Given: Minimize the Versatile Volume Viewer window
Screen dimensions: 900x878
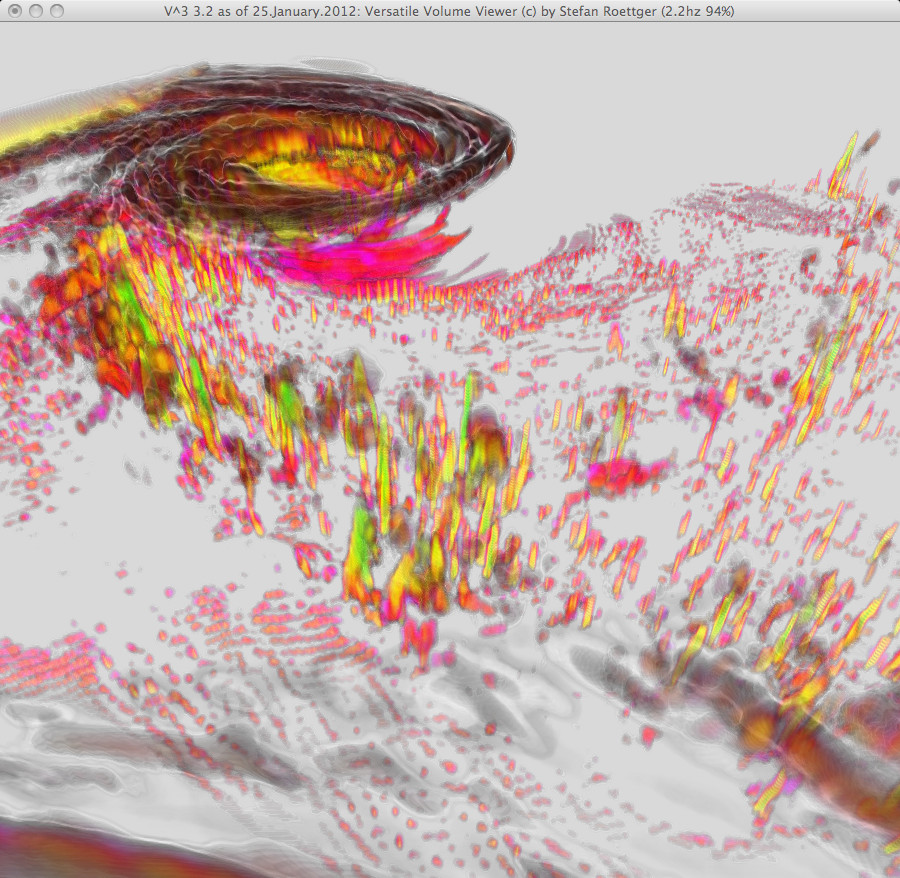Looking at the screenshot, I should pos(35,11).
